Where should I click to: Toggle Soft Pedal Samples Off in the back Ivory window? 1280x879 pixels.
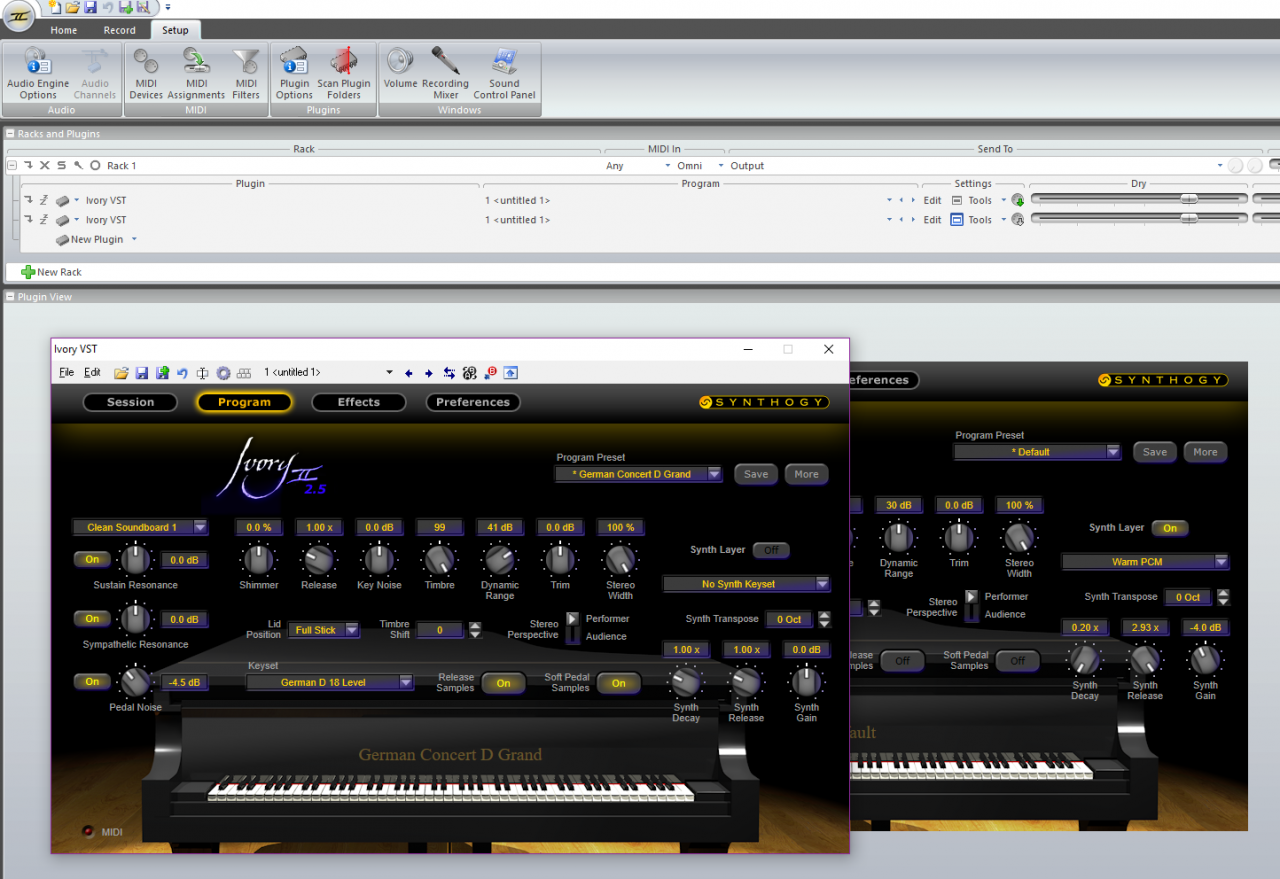pyautogui.click(x=1017, y=661)
